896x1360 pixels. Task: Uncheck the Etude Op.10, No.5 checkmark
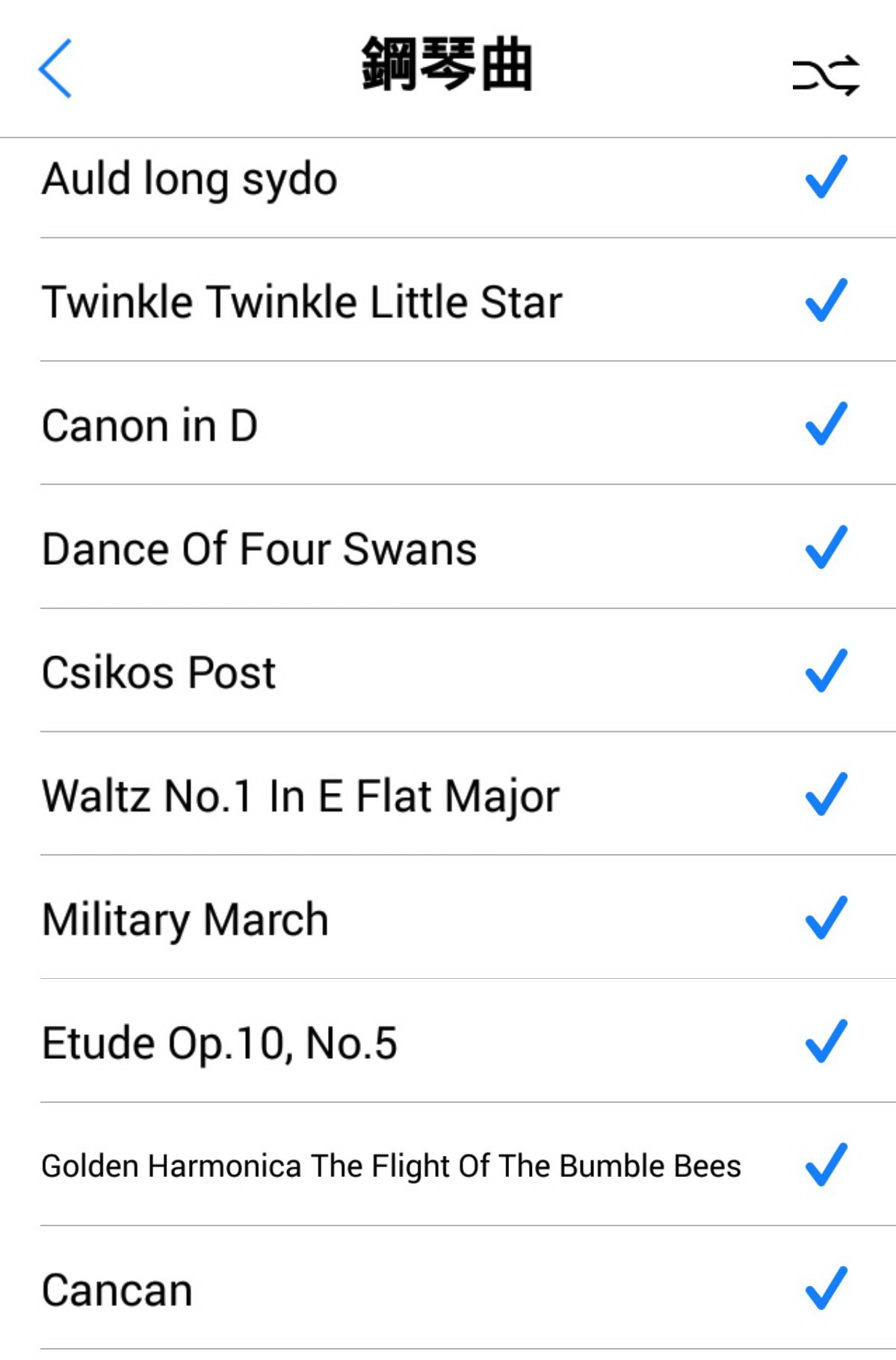(826, 1040)
